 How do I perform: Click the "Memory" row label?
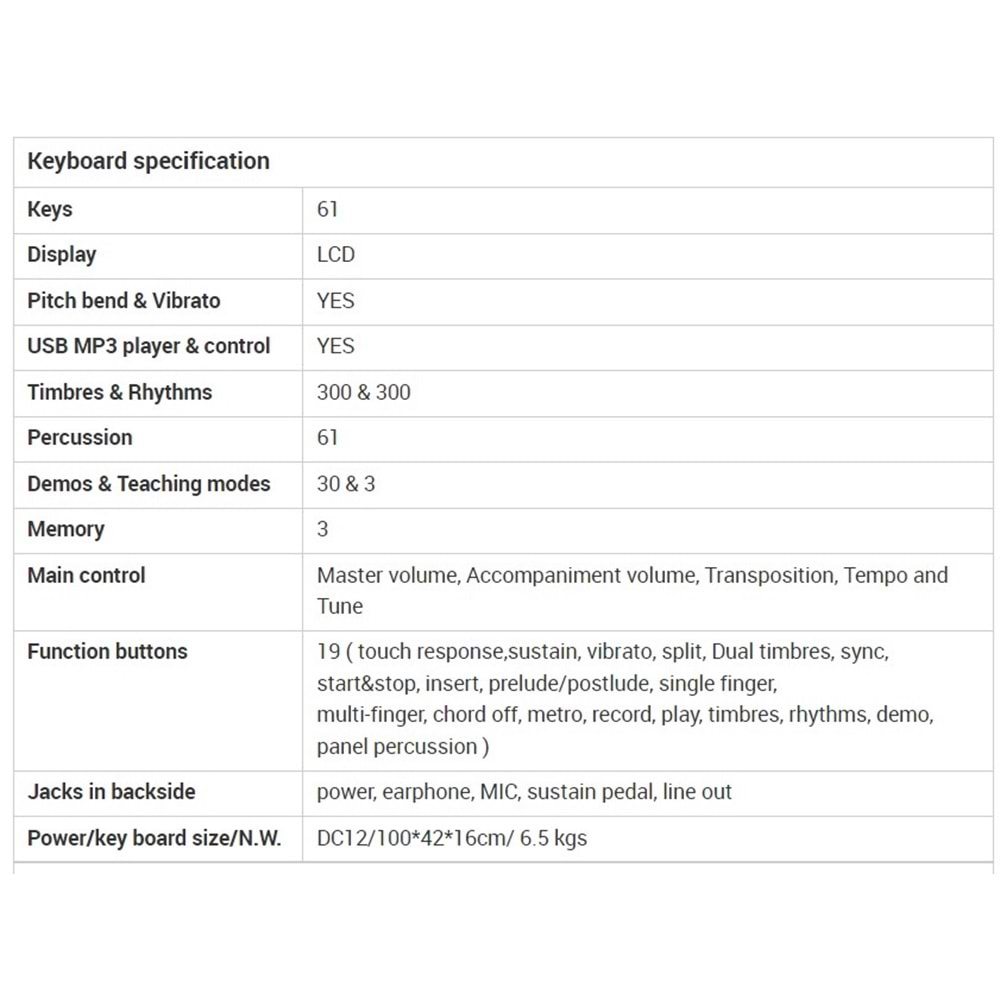click(x=66, y=530)
